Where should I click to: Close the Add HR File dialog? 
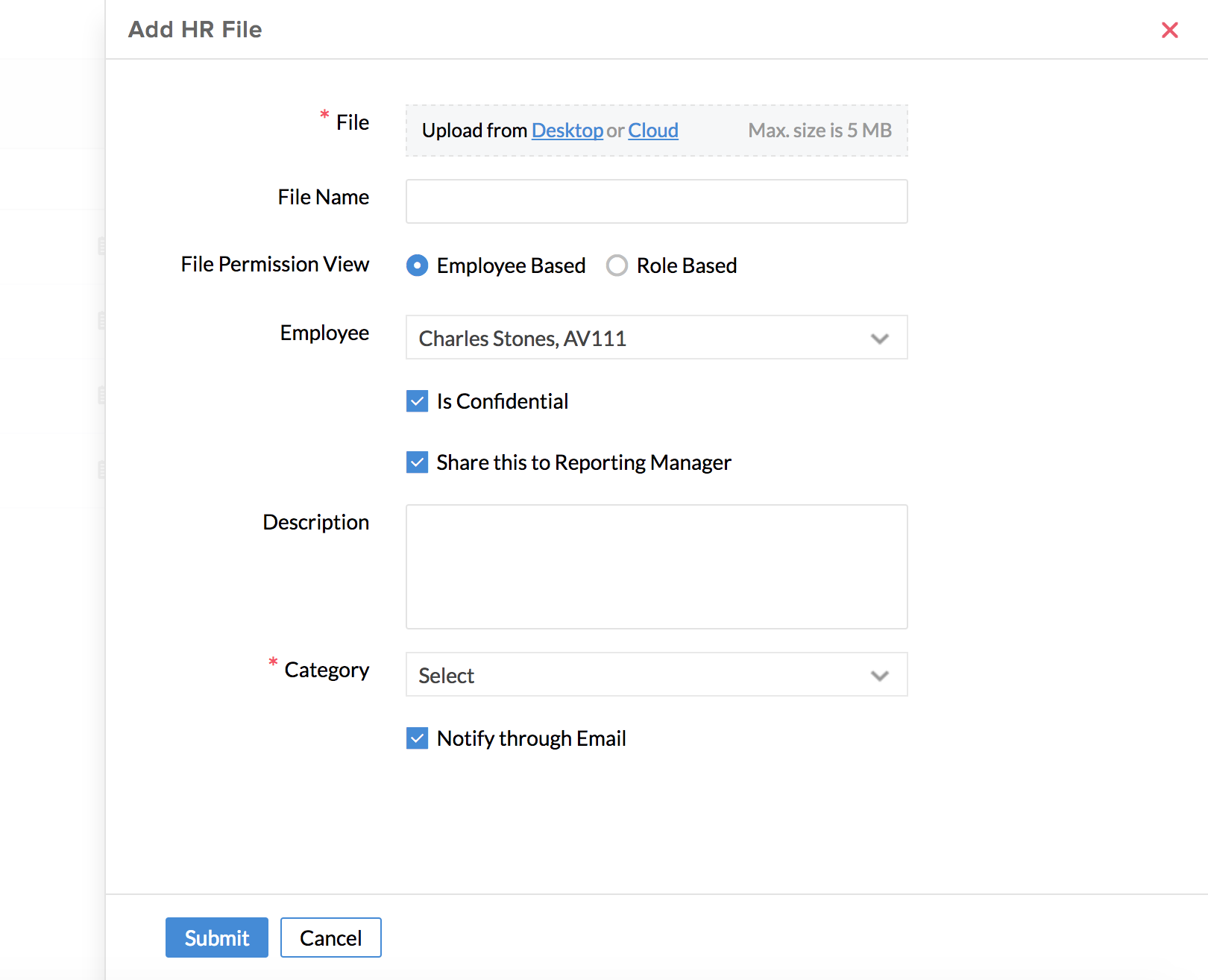tap(1169, 30)
